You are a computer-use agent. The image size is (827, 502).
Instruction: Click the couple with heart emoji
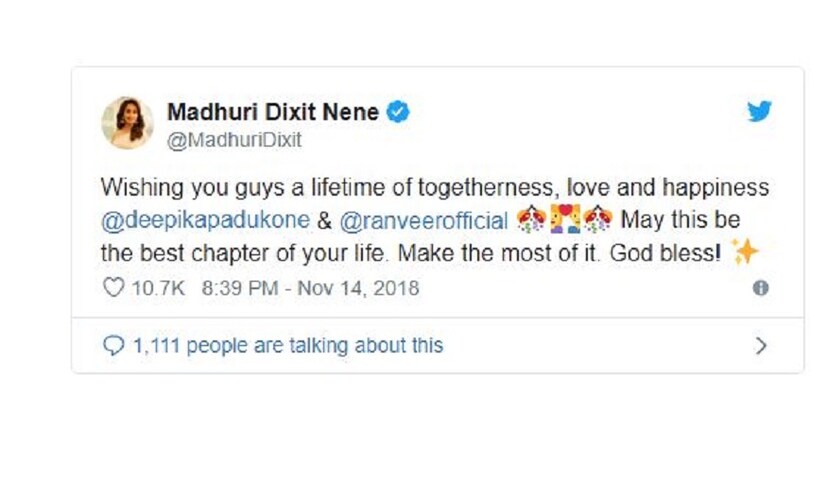567,219
